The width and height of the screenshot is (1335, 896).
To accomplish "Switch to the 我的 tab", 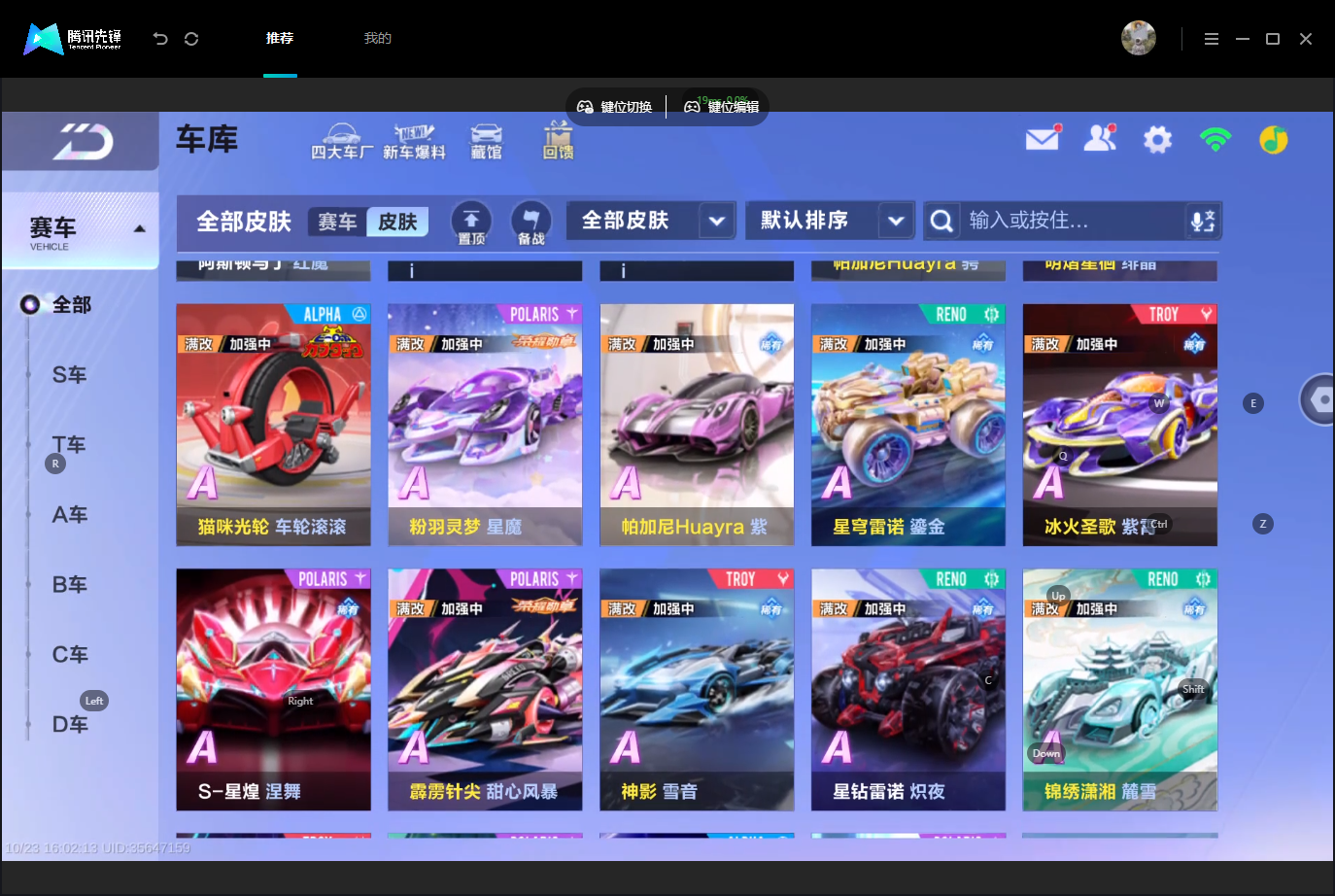I will point(378,39).
